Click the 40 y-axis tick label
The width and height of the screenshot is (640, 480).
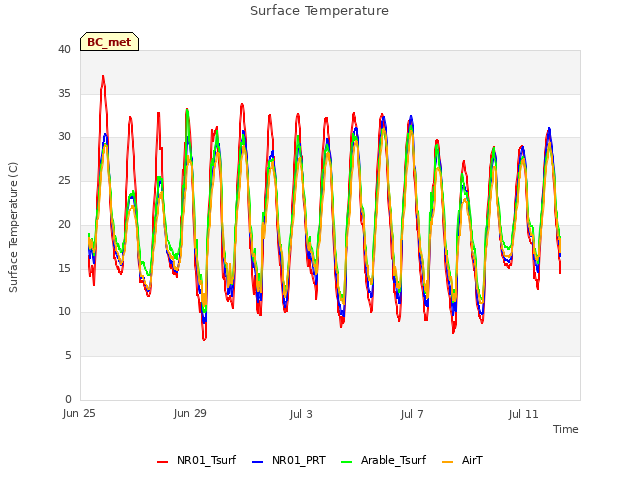click(x=64, y=49)
